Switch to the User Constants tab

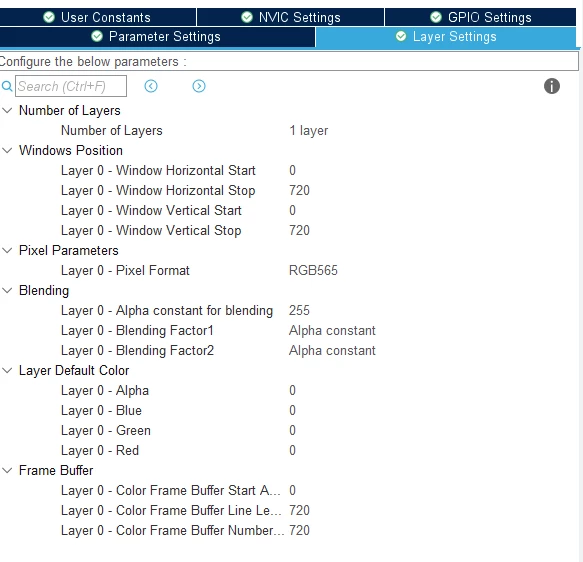click(97, 17)
